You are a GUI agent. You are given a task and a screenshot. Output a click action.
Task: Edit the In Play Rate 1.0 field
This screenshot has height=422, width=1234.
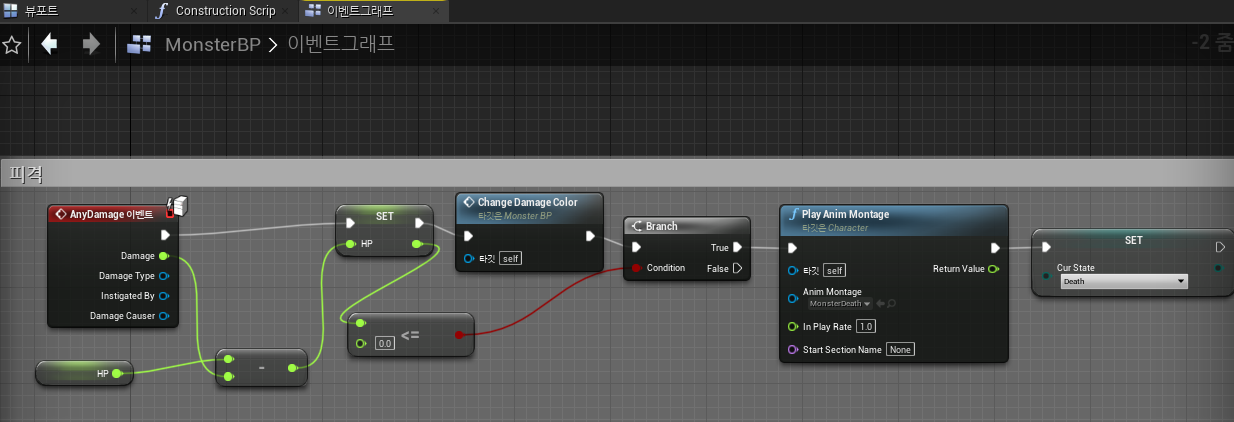pos(866,326)
